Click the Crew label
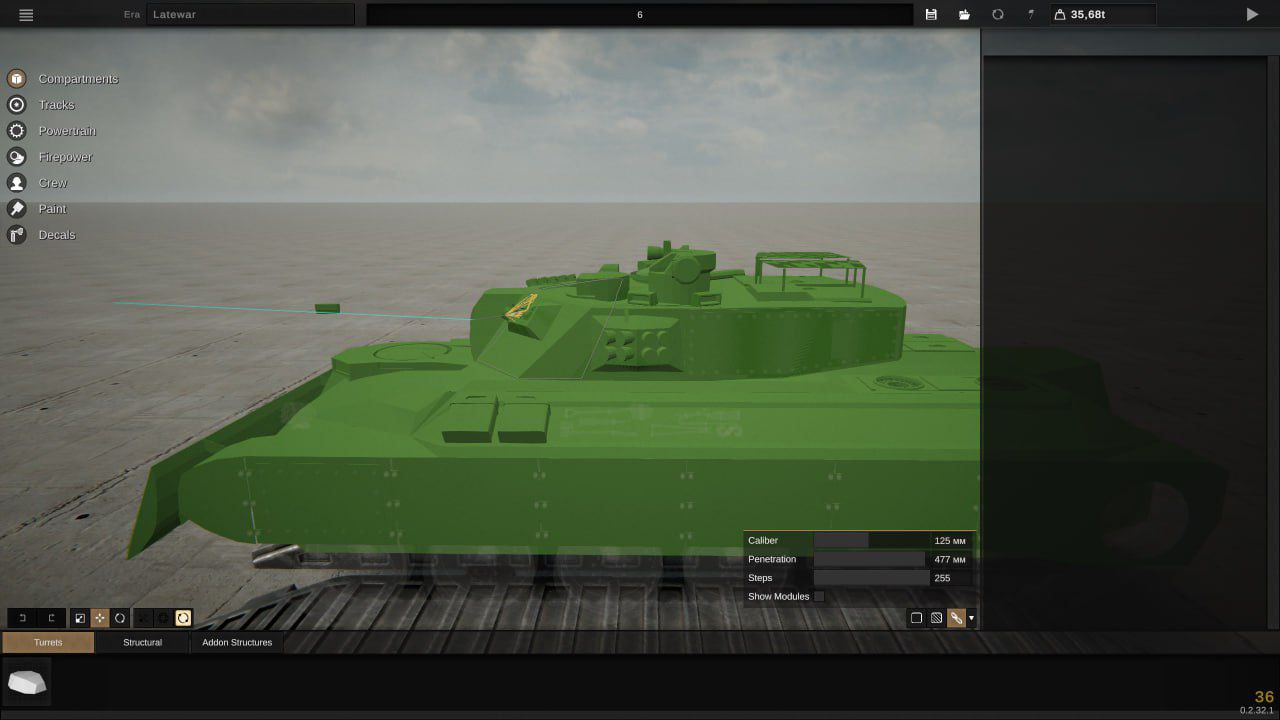The width and height of the screenshot is (1280, 720). coord(53,183)
